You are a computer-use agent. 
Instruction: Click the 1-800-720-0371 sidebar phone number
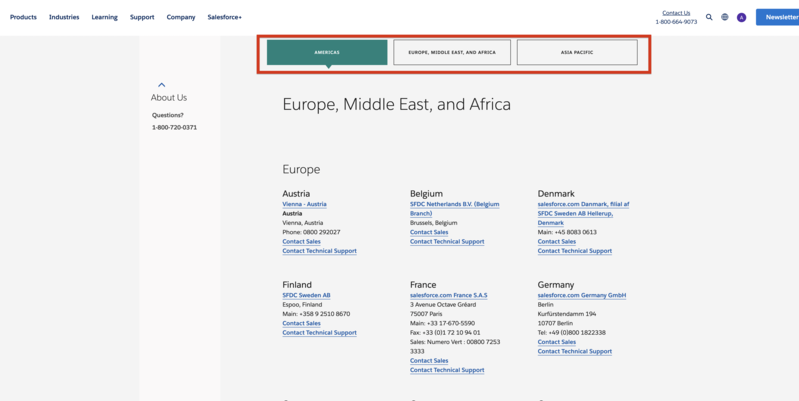174,127
